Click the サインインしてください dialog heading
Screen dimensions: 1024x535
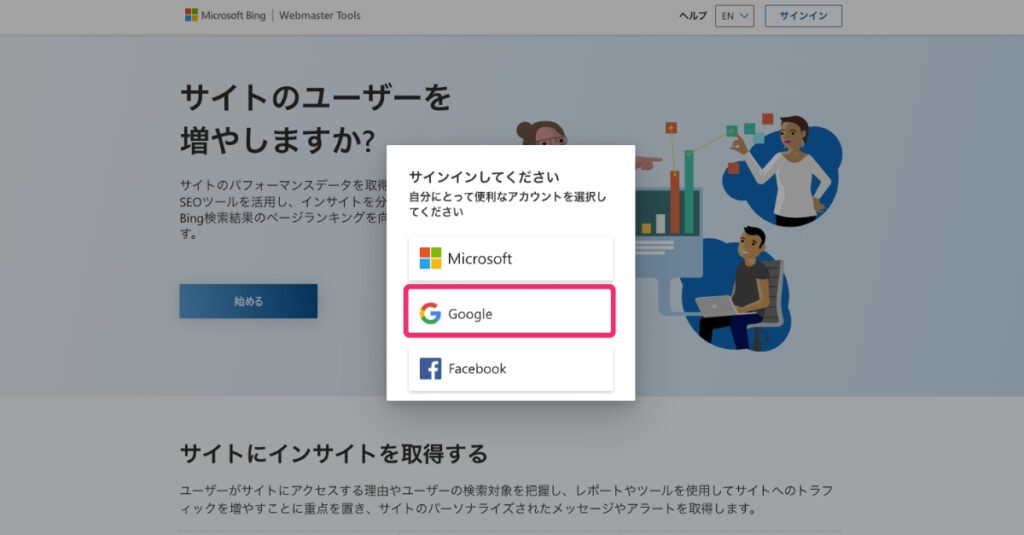coord(484,177)
